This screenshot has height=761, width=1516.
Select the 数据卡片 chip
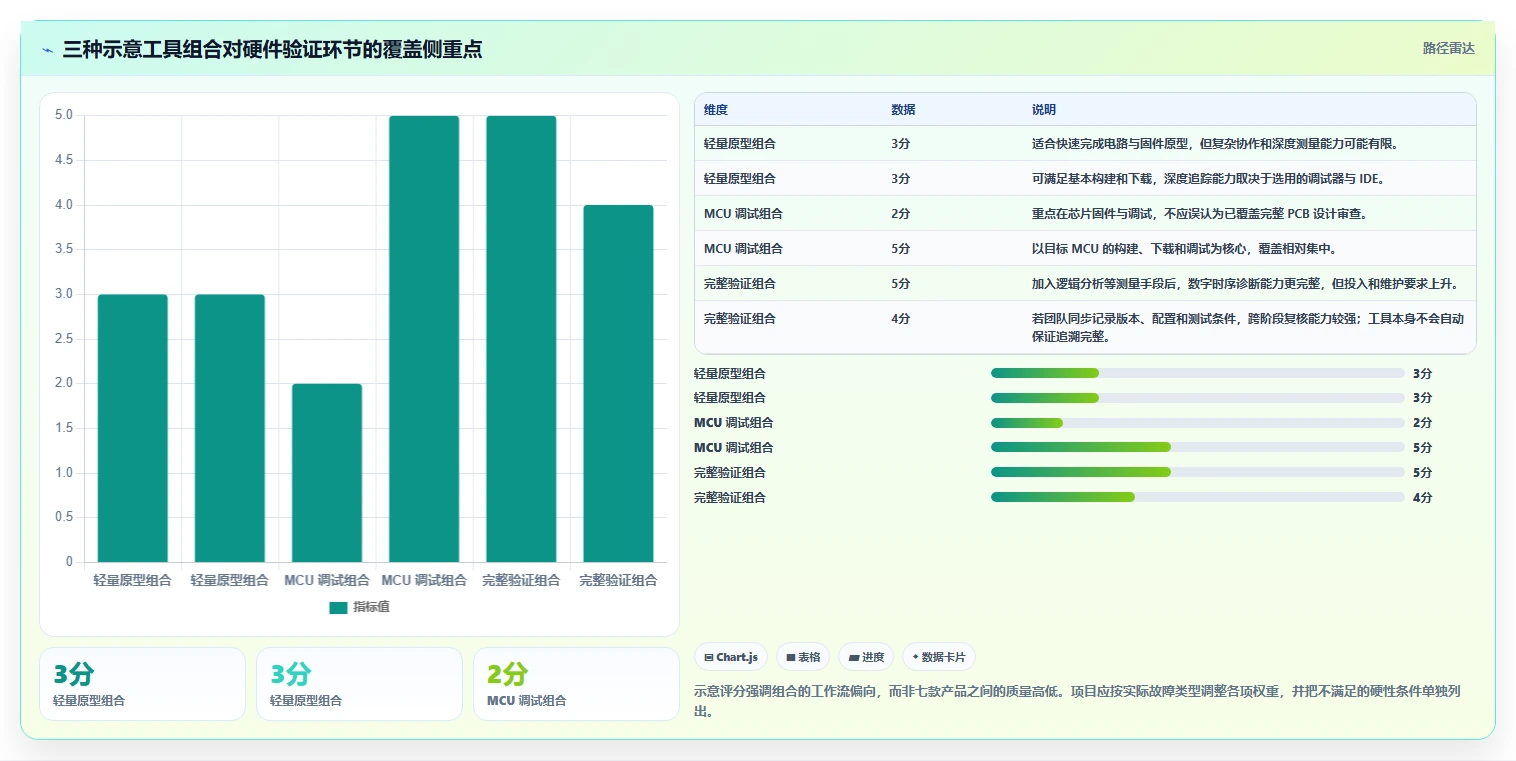click(939, 657)
